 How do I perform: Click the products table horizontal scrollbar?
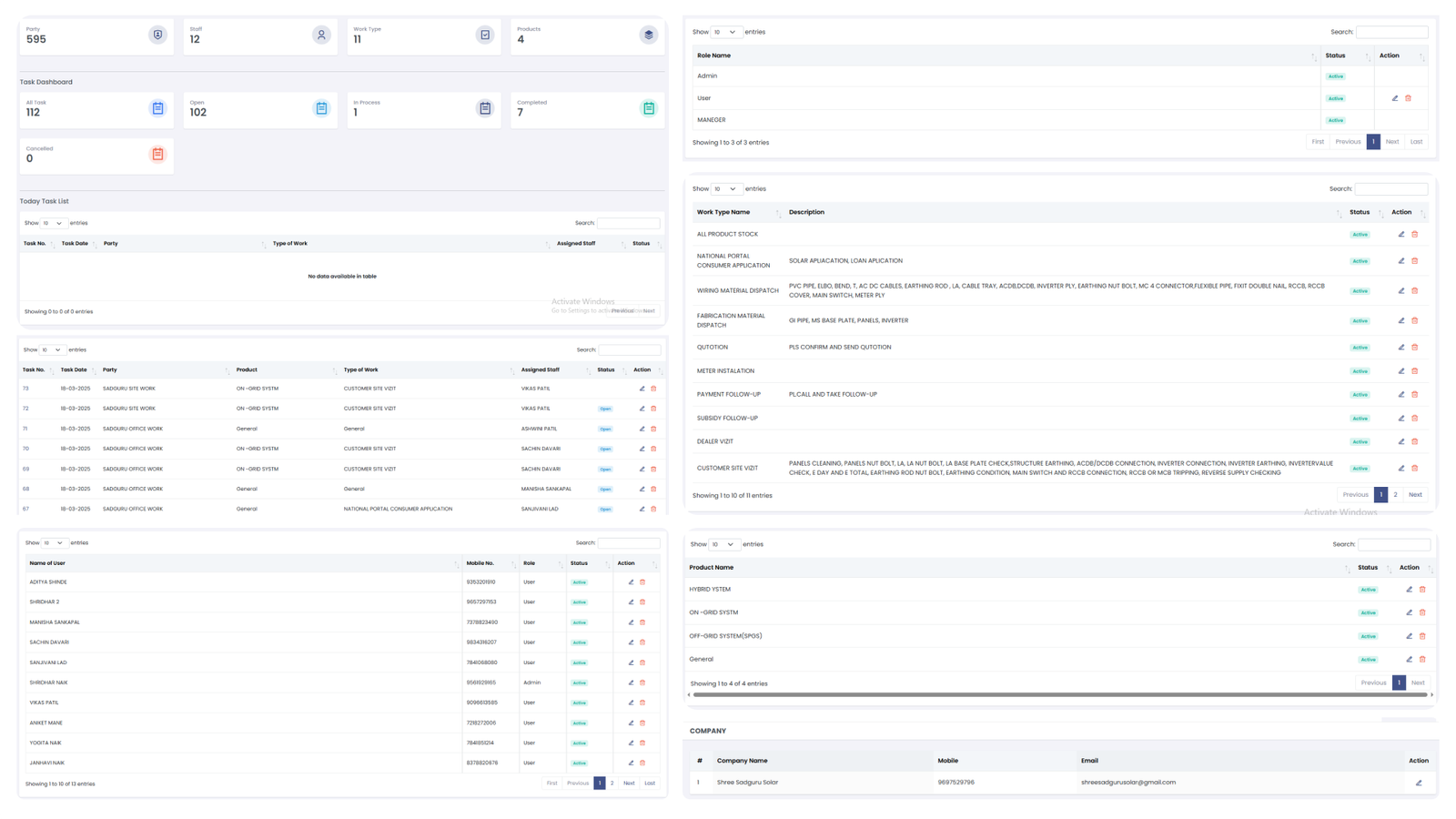pos(1060,695)
